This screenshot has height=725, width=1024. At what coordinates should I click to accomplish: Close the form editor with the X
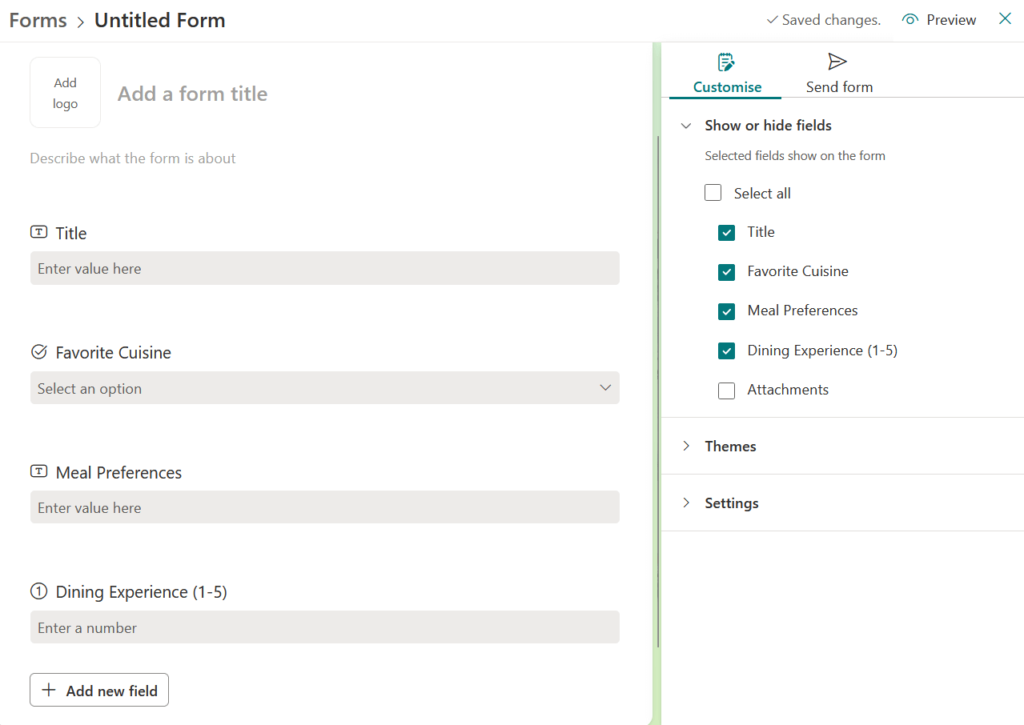click(1005, 18)
